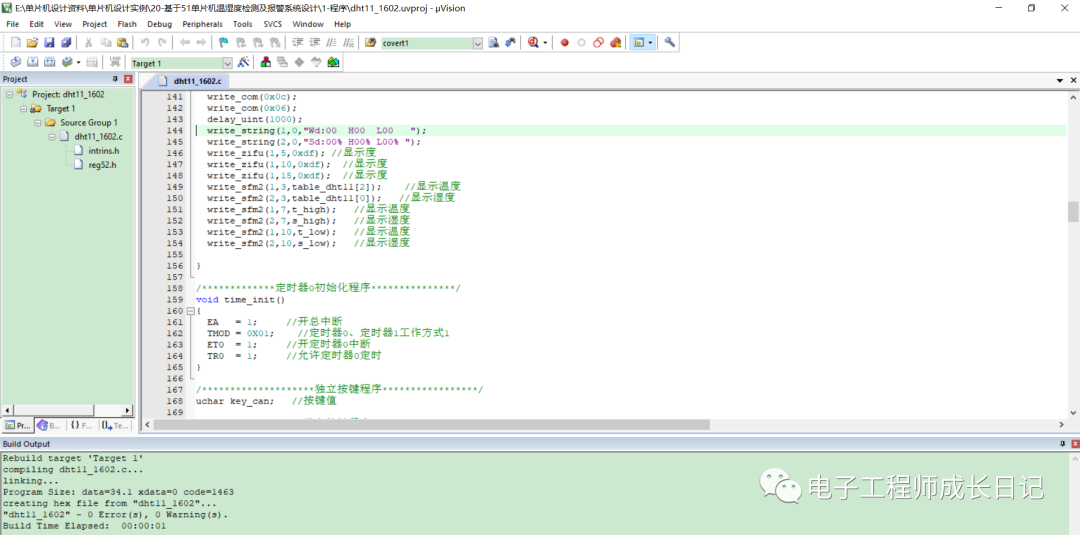Open the Flash menu
This screenshot has height=535, width=1080.
[127, 23]
